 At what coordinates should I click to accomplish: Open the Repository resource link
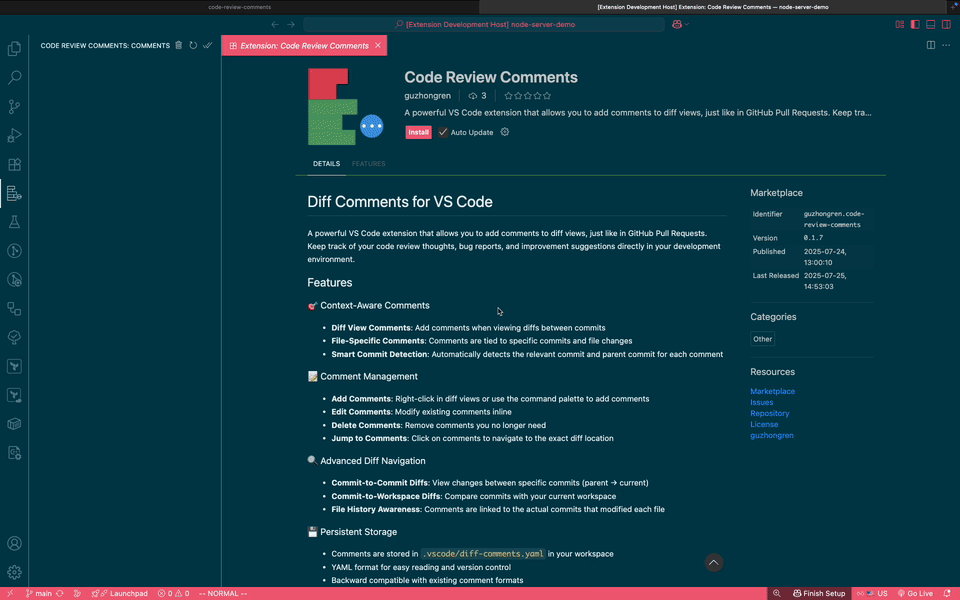tap(770, 413)
